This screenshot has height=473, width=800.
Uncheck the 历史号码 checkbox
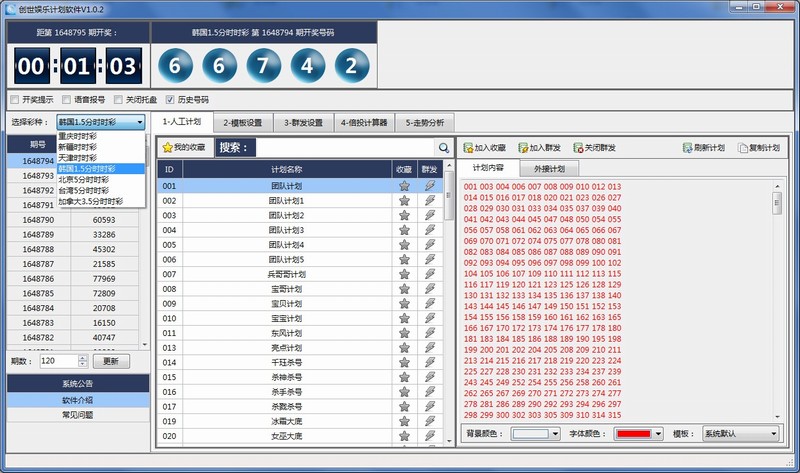click(x=170, y=100)
